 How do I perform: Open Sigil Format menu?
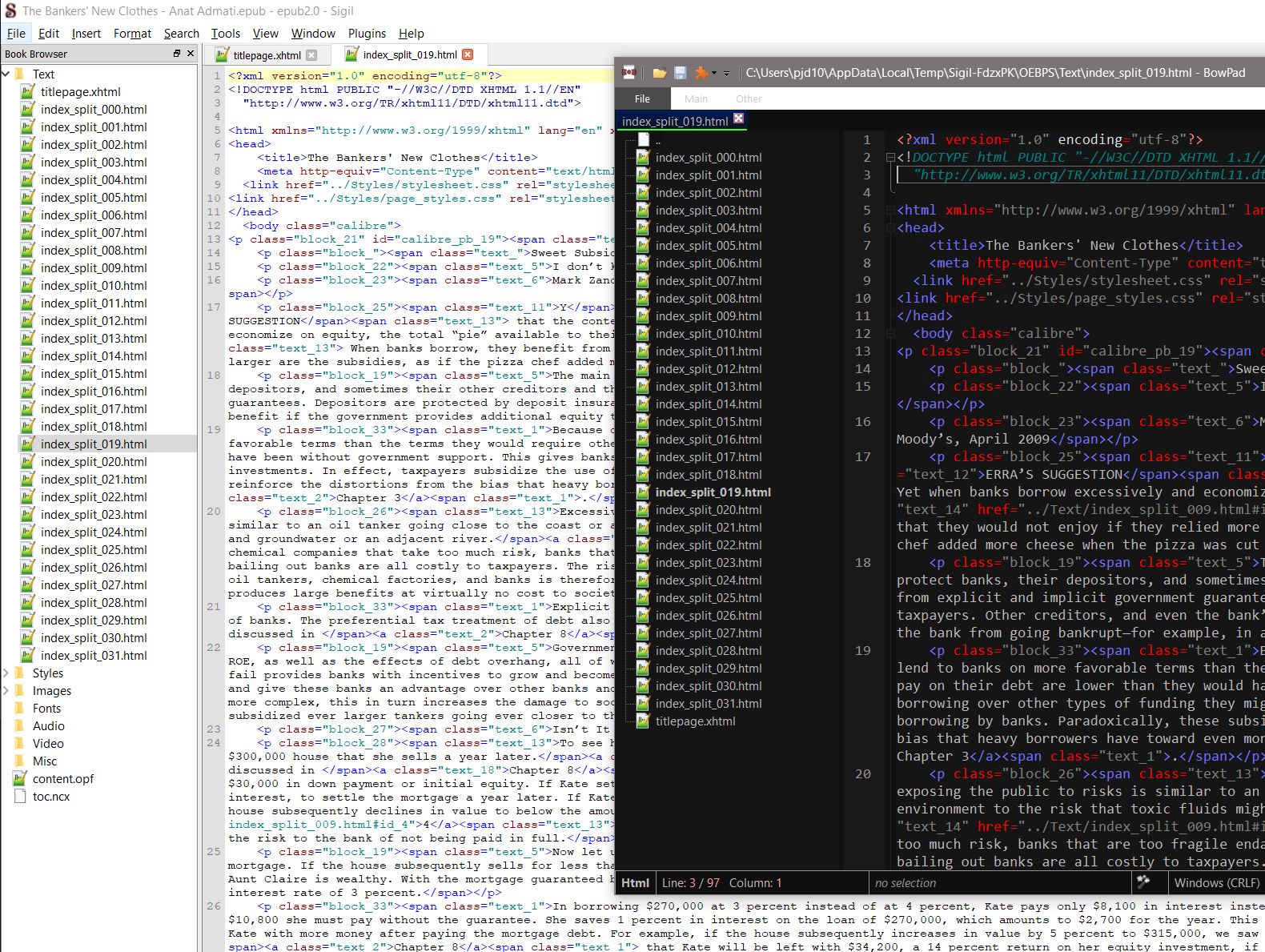tap(132, 33)
